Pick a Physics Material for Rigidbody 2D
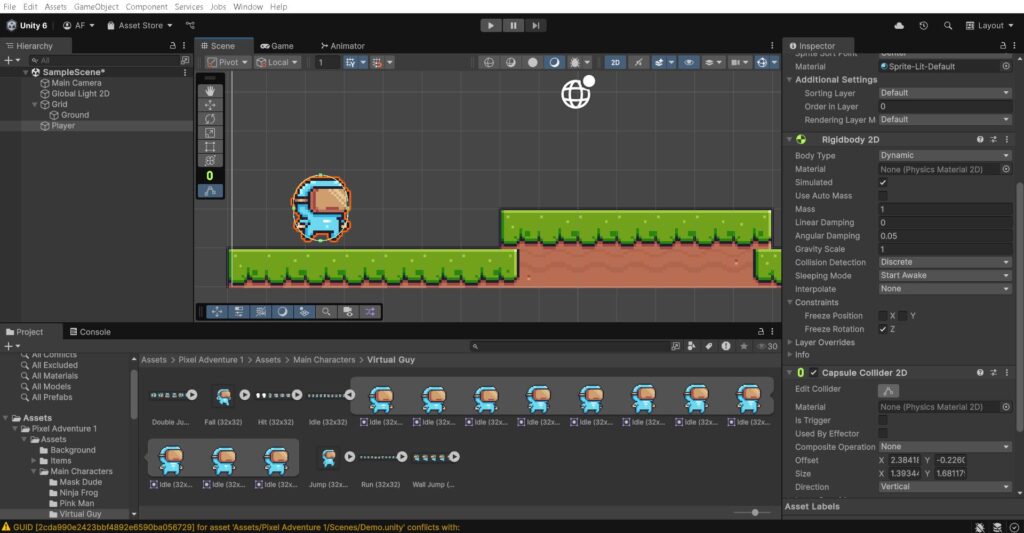The width and height of the screenshot is (1024, 533). [x=1006, y=169]
